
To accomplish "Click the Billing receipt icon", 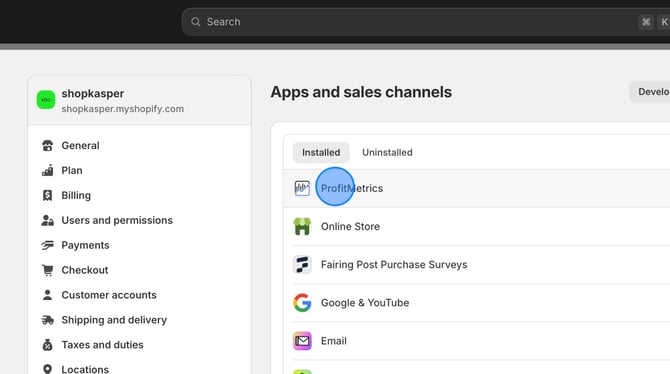I will coord(47,195).
